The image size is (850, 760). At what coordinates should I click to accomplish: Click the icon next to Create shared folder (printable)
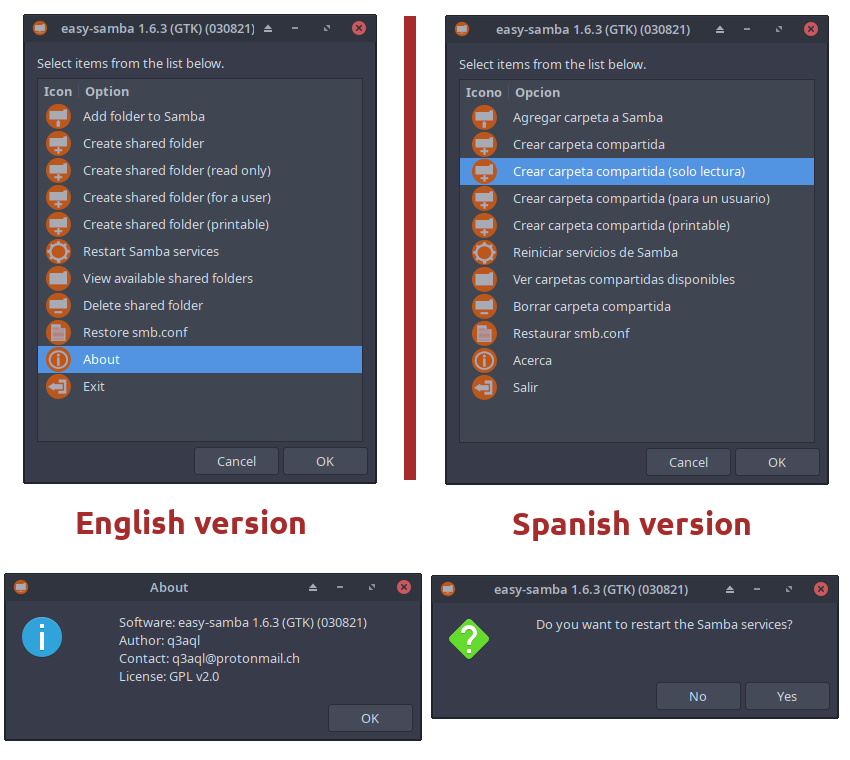tap(58, 224)
